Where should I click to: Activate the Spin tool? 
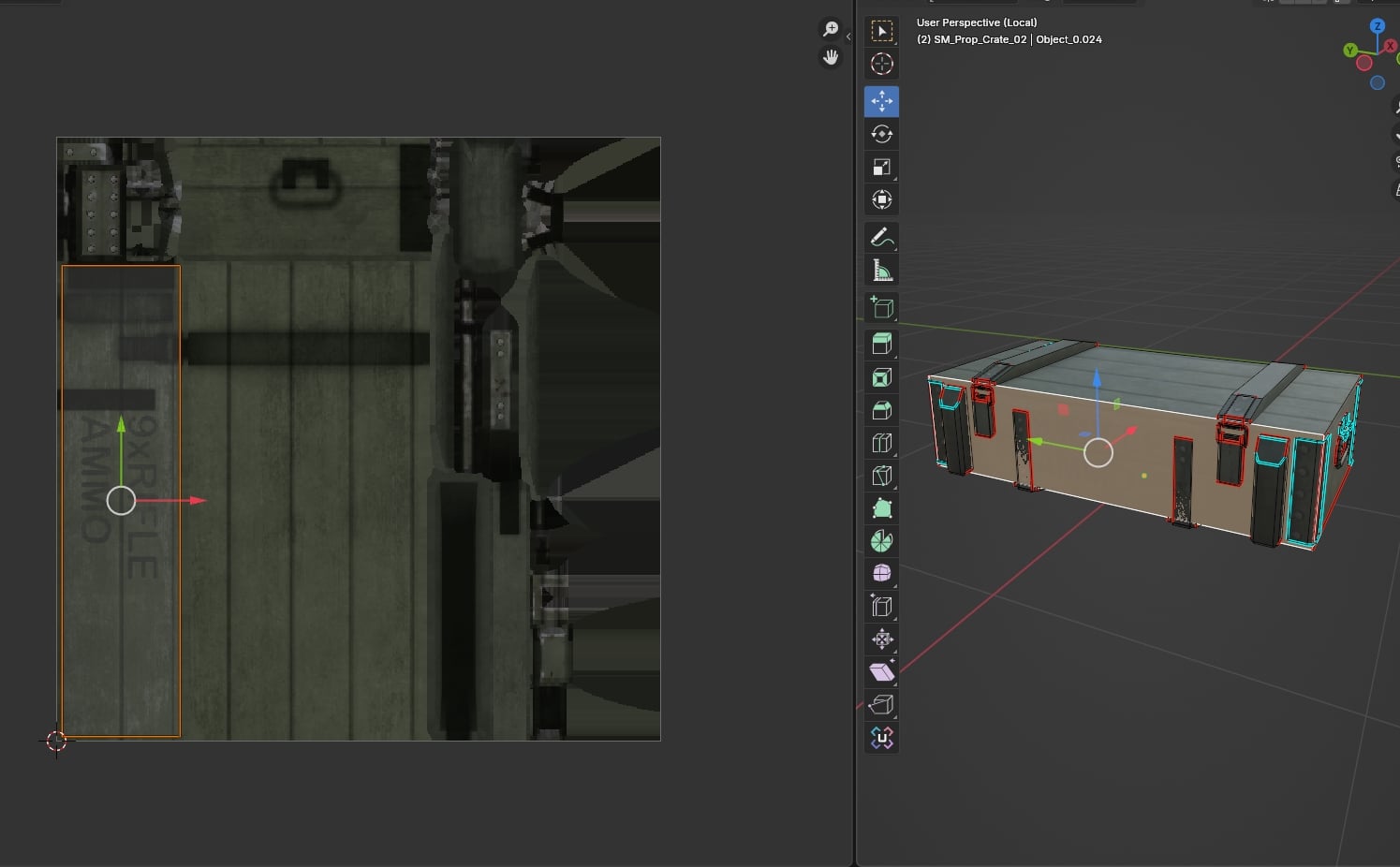[881, 541]
